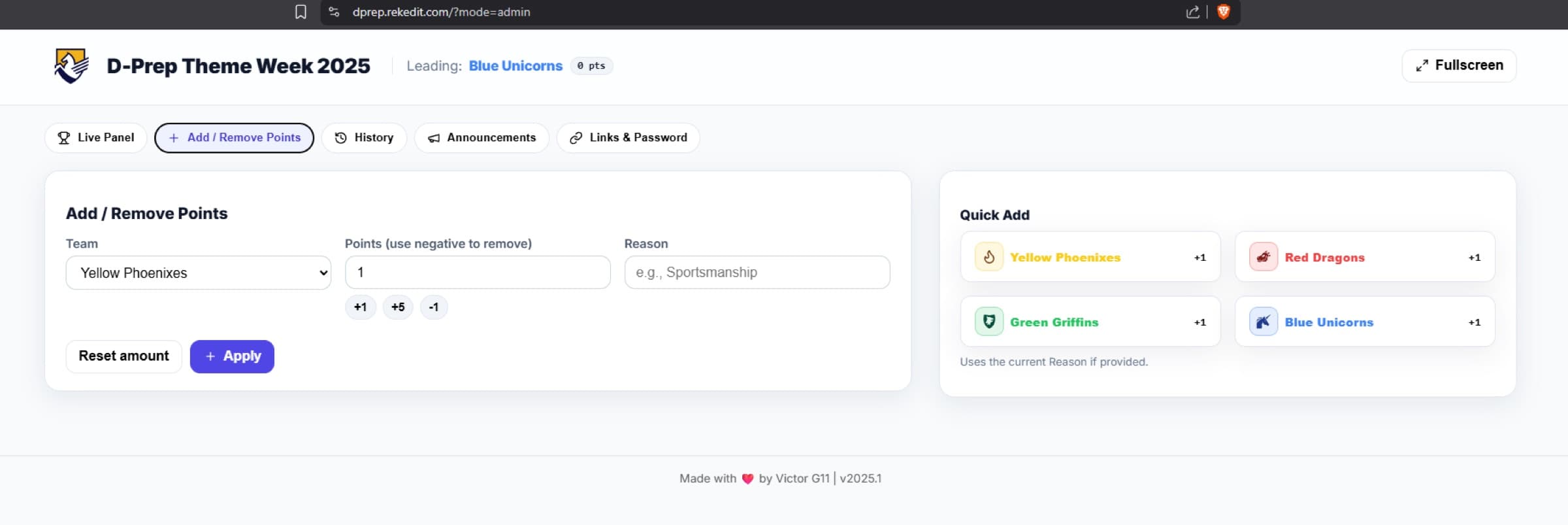Click the Reset amount button
This screenshot has width=1568, height=525.
tap(124, 356)
